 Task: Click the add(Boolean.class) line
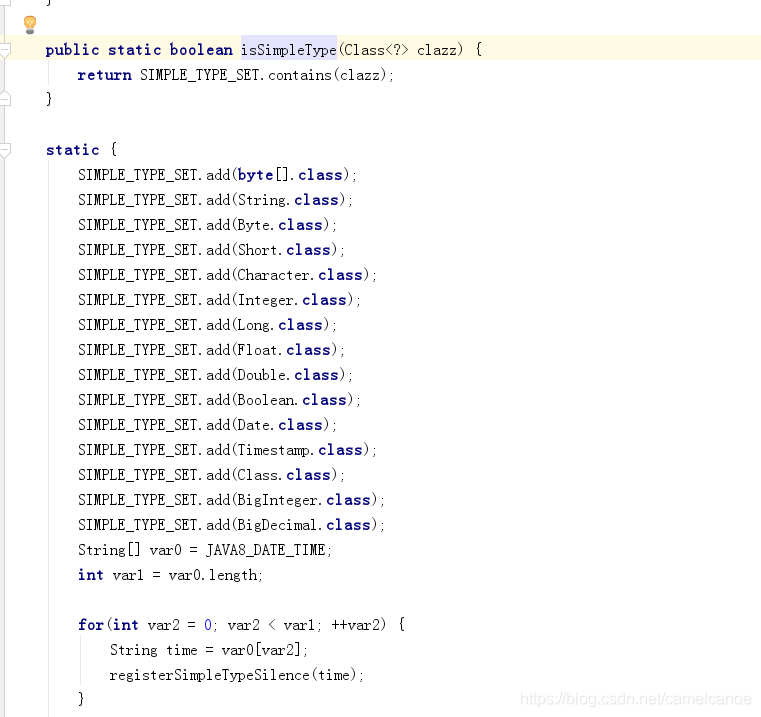click(x=219, y=400)
